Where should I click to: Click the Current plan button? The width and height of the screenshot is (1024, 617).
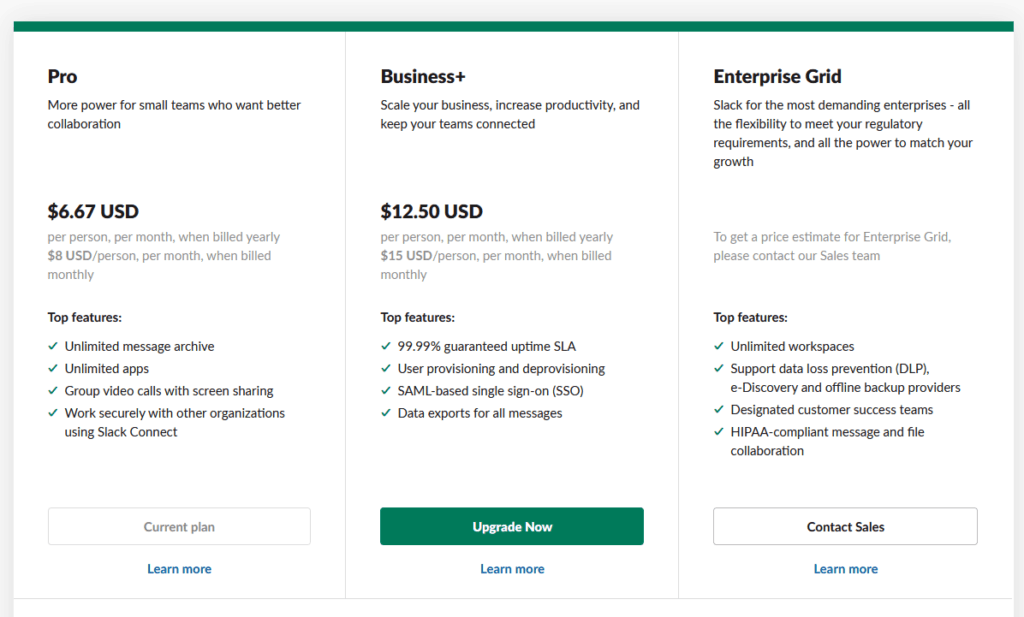[x=179, y=527]
